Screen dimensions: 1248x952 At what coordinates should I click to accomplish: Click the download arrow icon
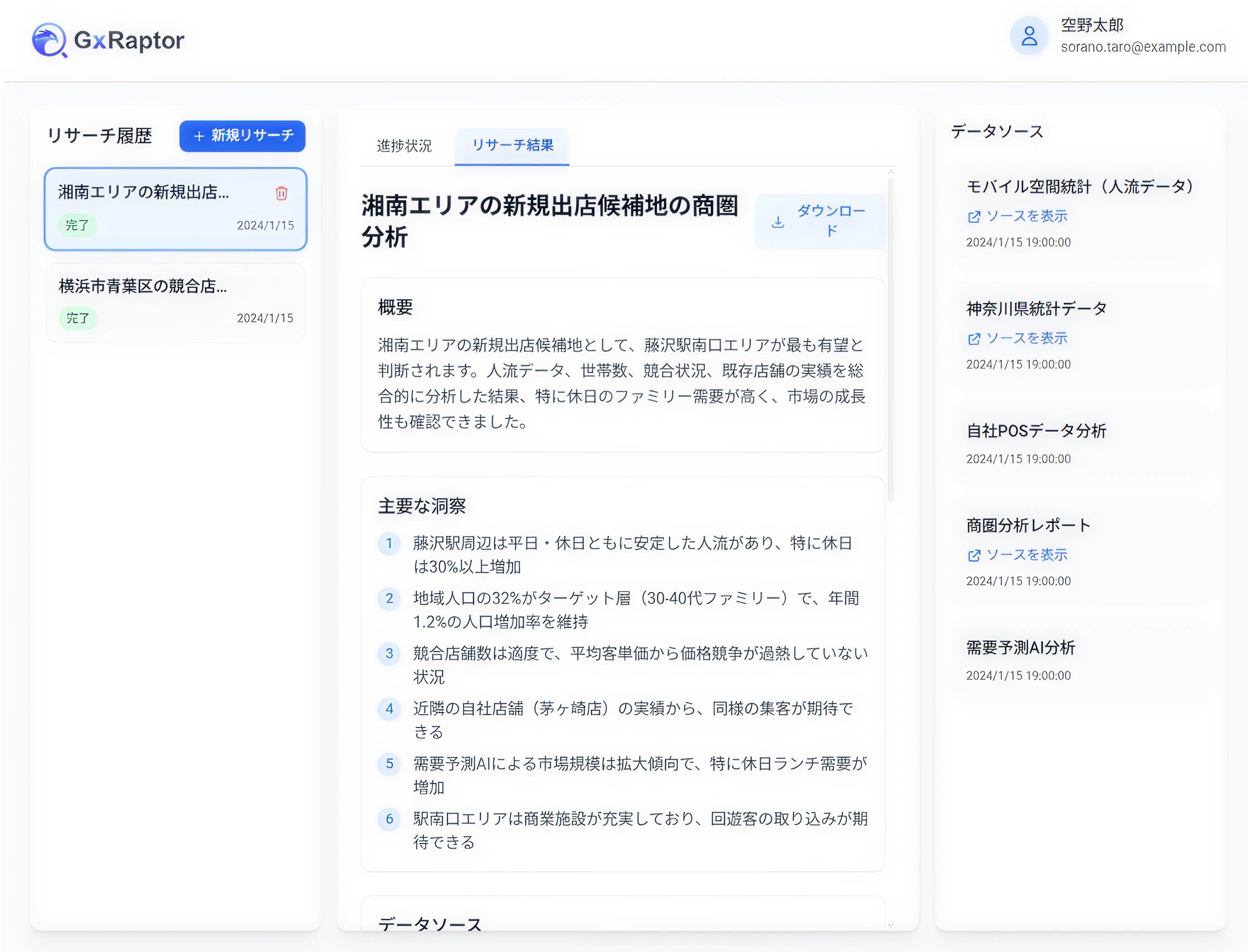778,222
